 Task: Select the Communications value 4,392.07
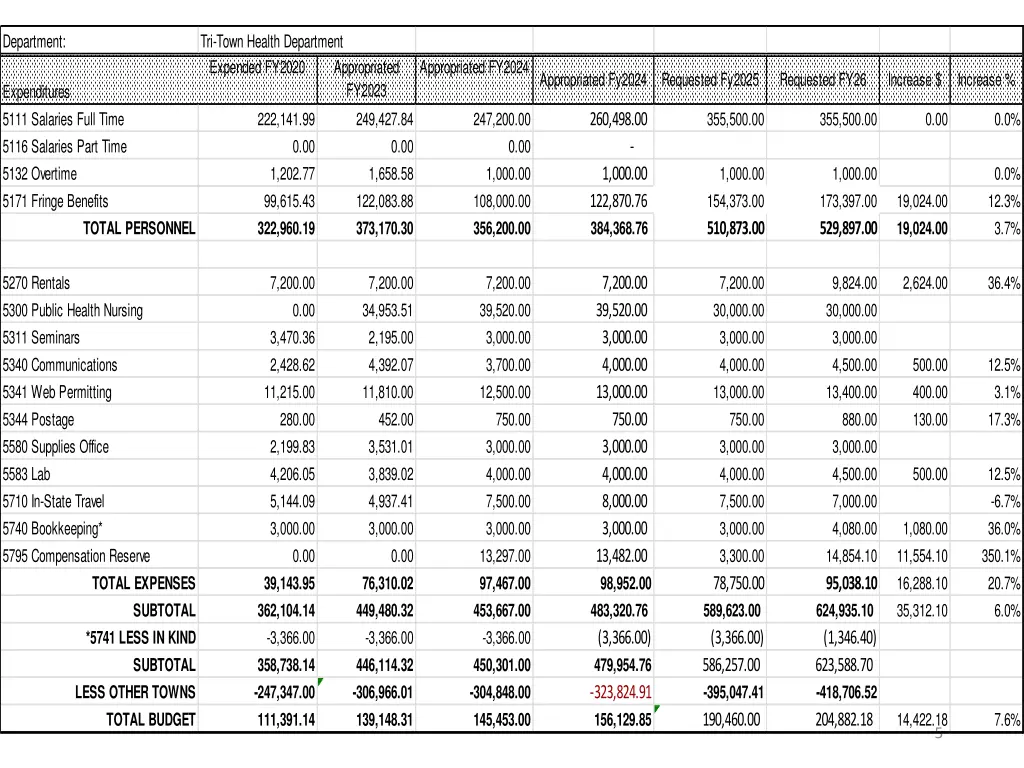[x=391, y=365]
